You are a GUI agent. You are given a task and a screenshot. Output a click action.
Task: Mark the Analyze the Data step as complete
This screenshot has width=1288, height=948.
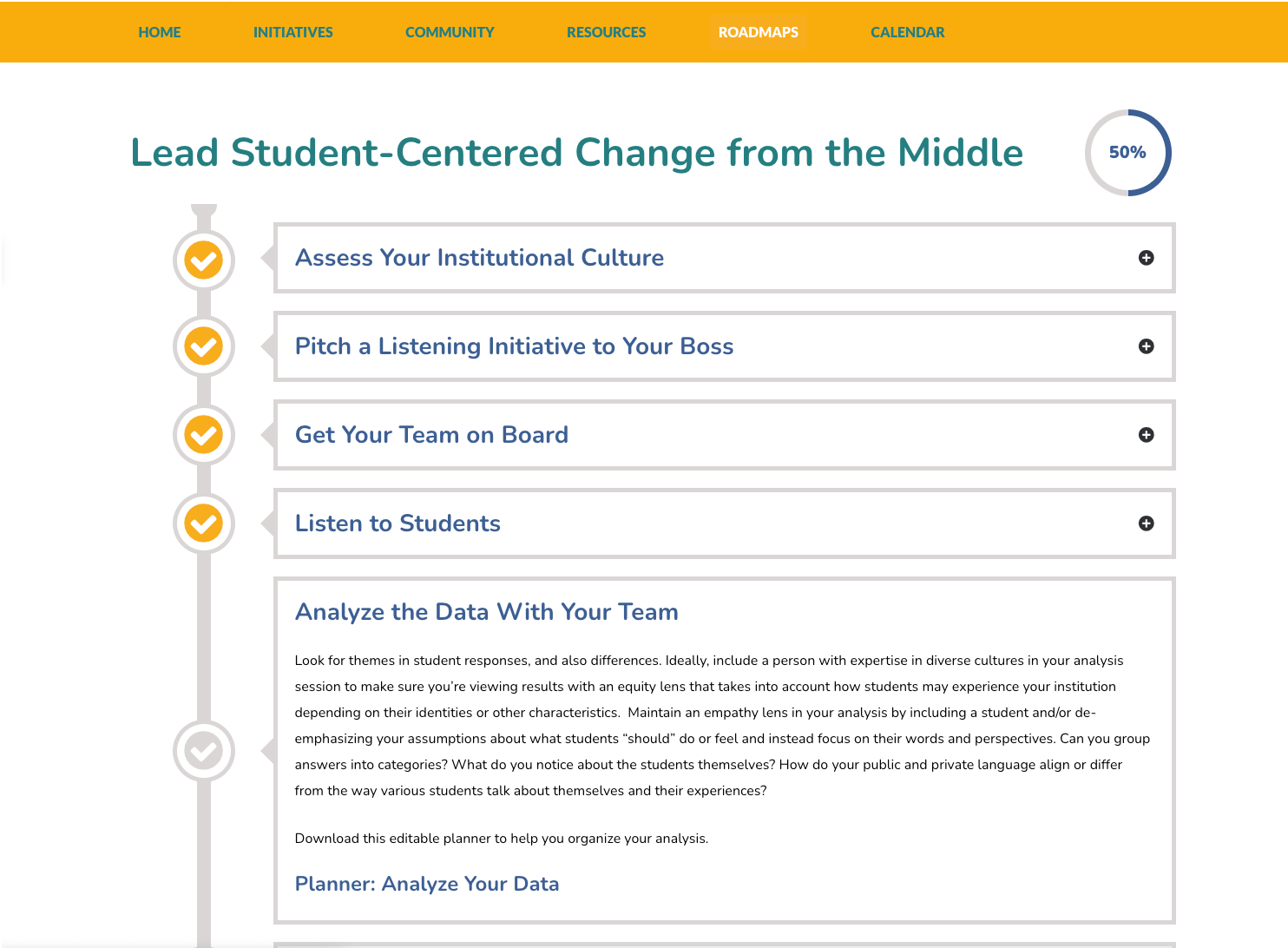tap(204, 750)
